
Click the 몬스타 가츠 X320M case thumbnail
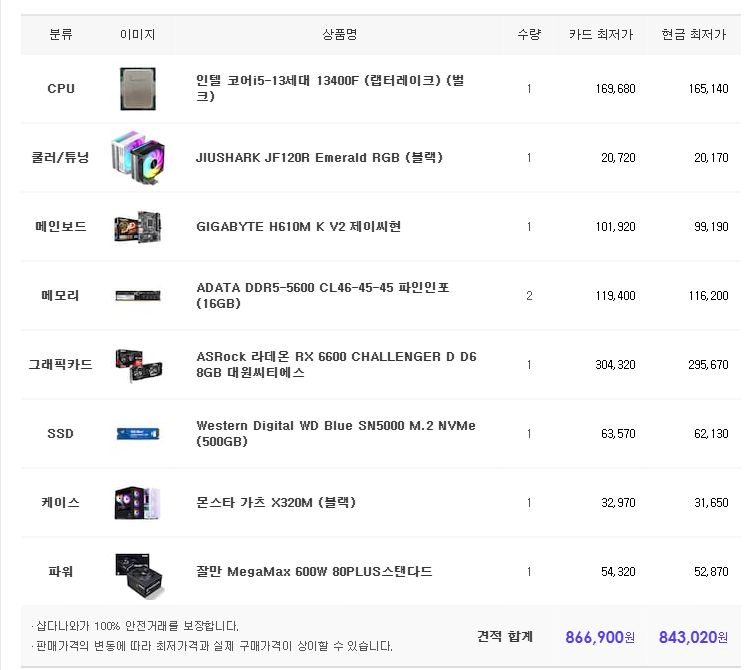(x=138, y=503)
